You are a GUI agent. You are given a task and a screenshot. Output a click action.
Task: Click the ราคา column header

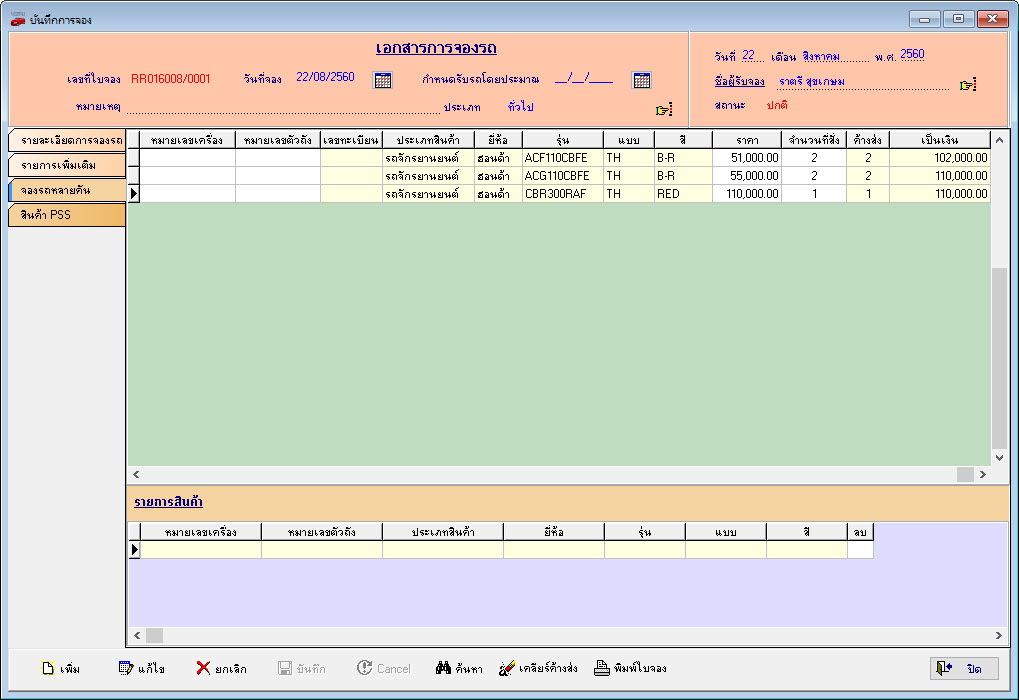click(747, 140)
